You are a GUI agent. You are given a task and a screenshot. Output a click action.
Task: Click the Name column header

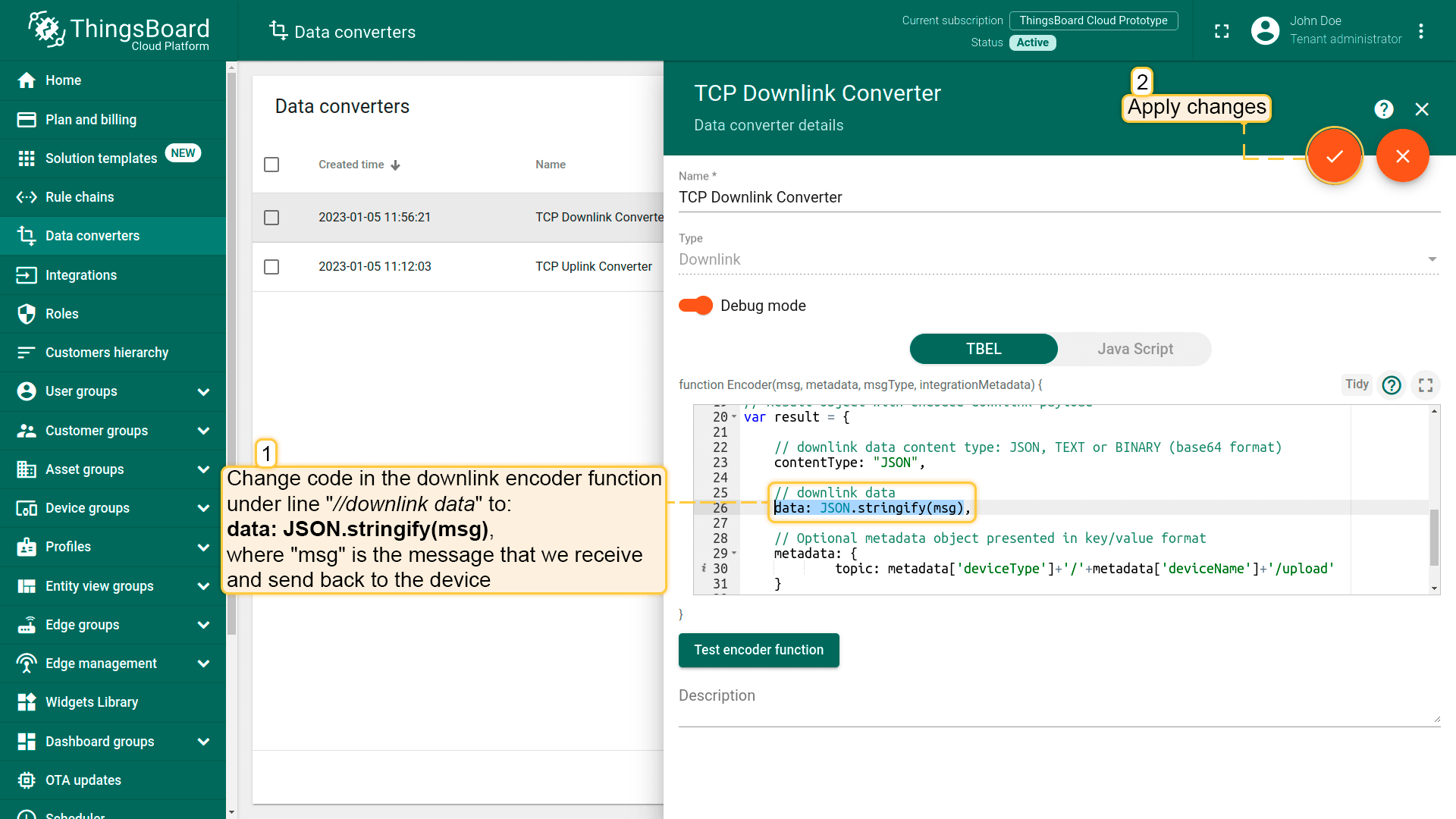[x=551, y=165]
